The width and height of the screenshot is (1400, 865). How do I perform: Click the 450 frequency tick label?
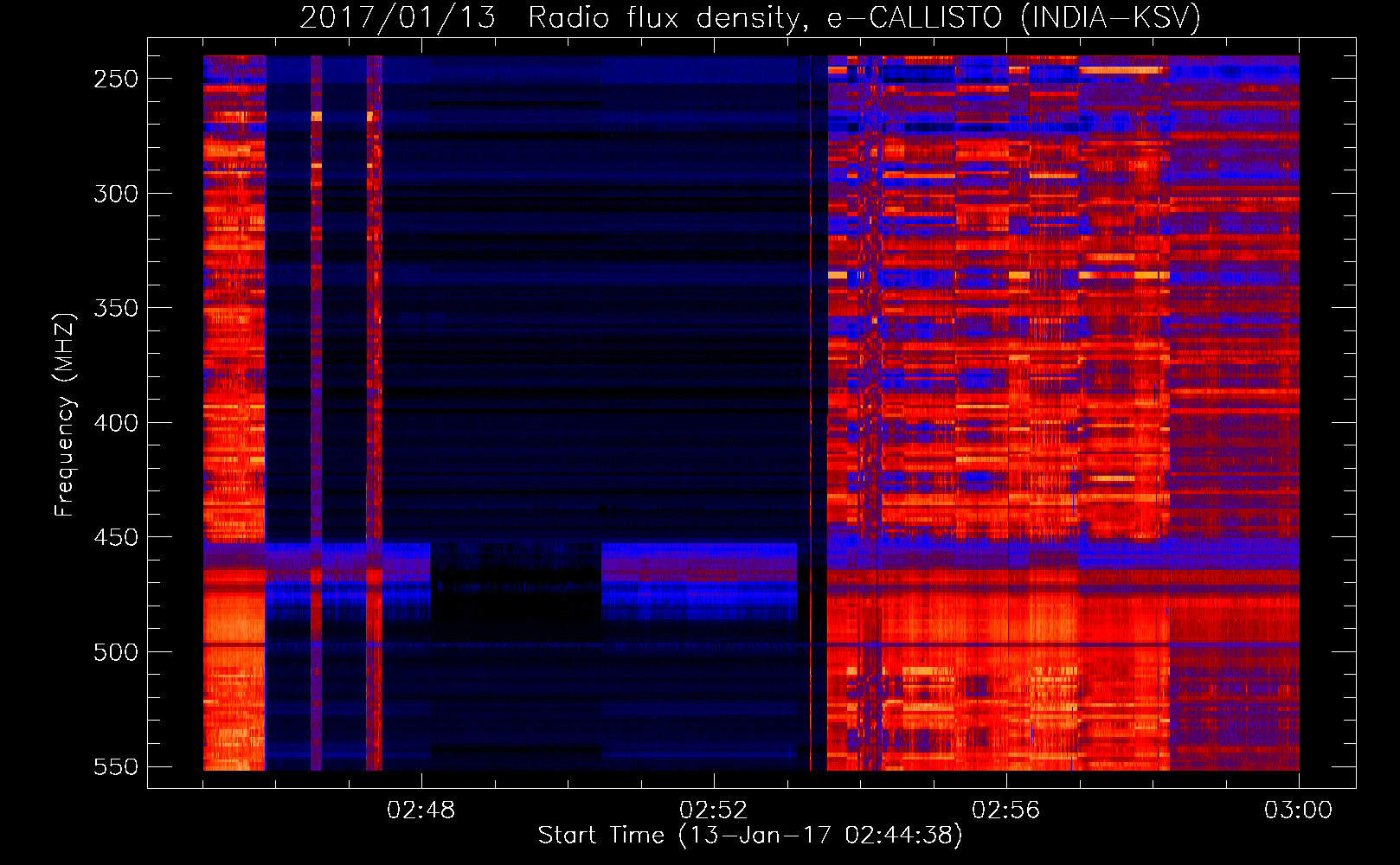point(116,537)
